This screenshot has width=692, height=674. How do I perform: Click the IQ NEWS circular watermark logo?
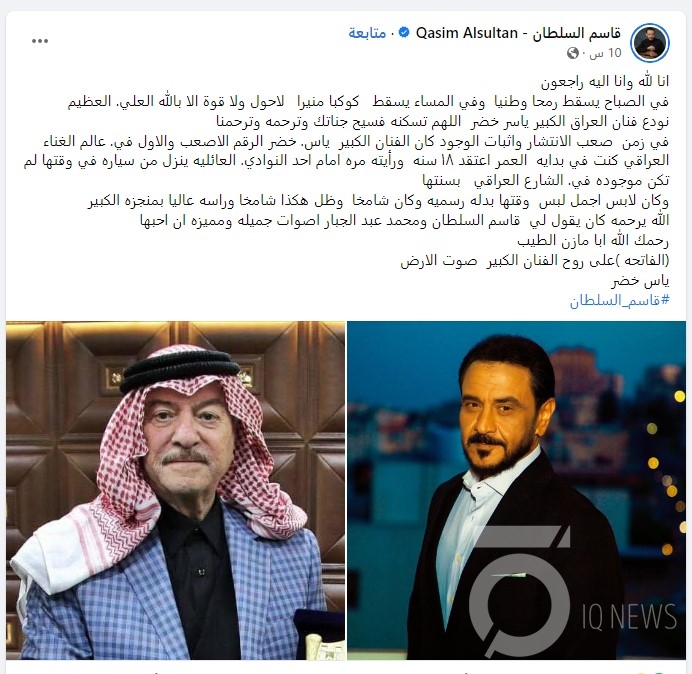tap(519, 591)
